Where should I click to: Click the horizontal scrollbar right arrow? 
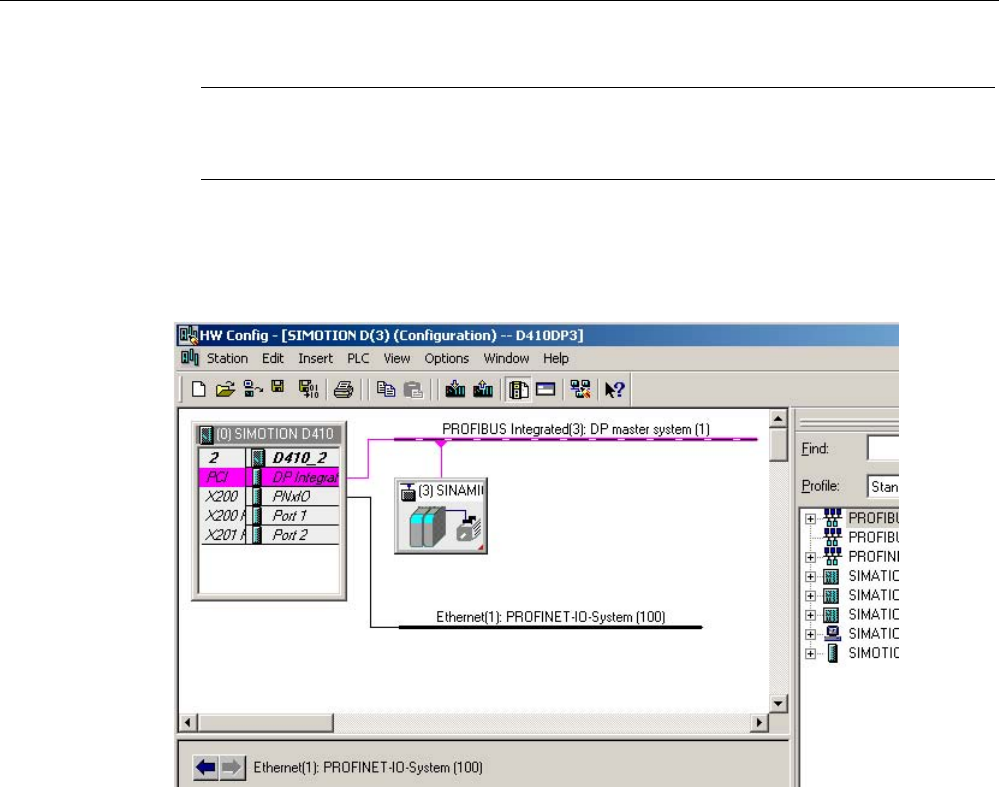click(759, 723)
